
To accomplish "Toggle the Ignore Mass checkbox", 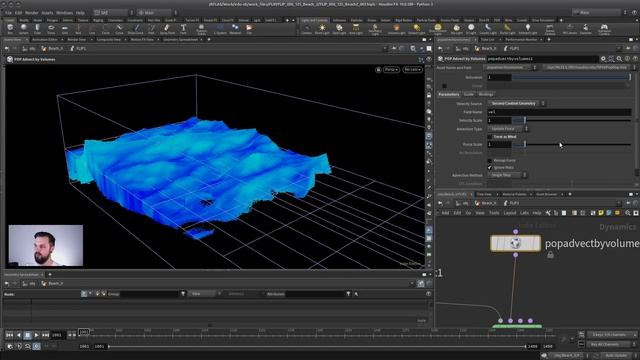I will (x=490, y=167).
